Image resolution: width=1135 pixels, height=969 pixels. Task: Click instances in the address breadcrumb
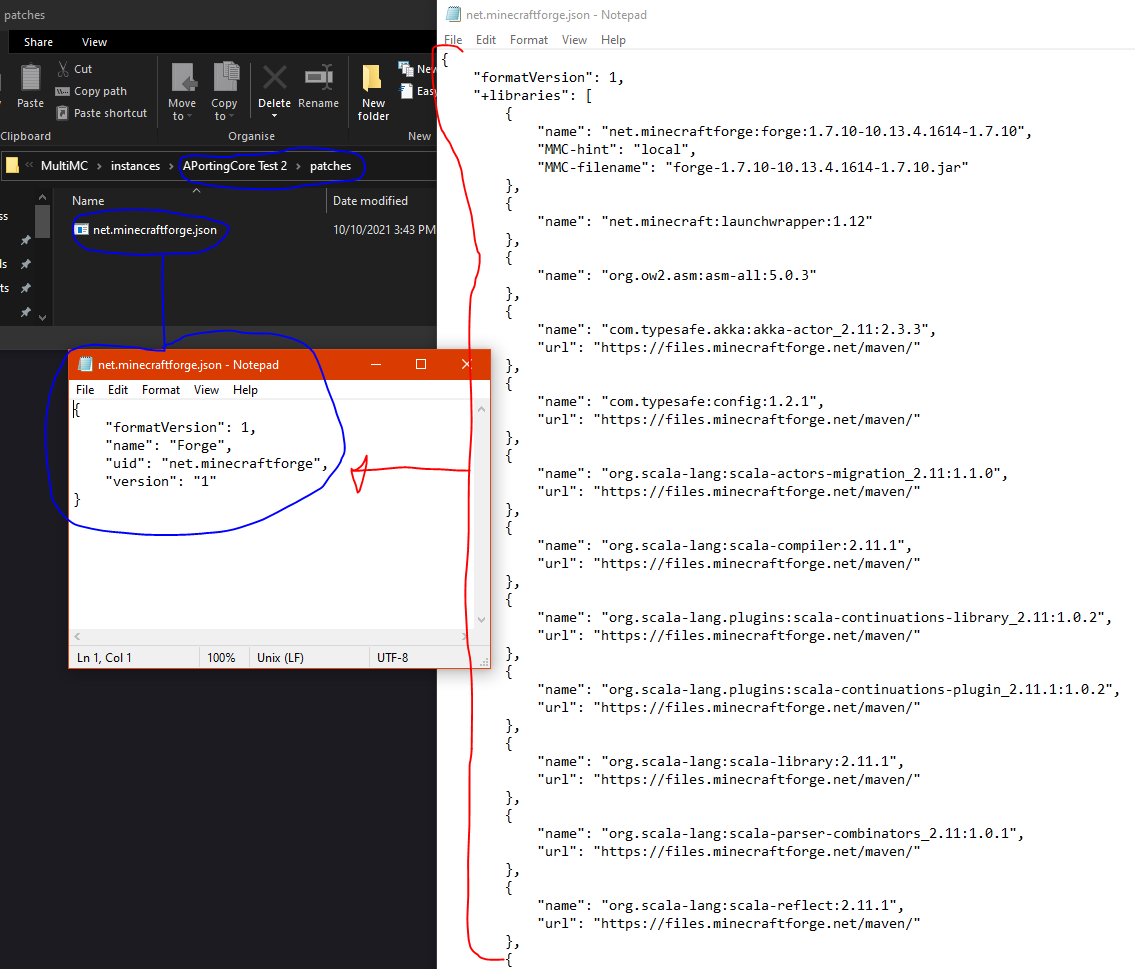point(135,166)
